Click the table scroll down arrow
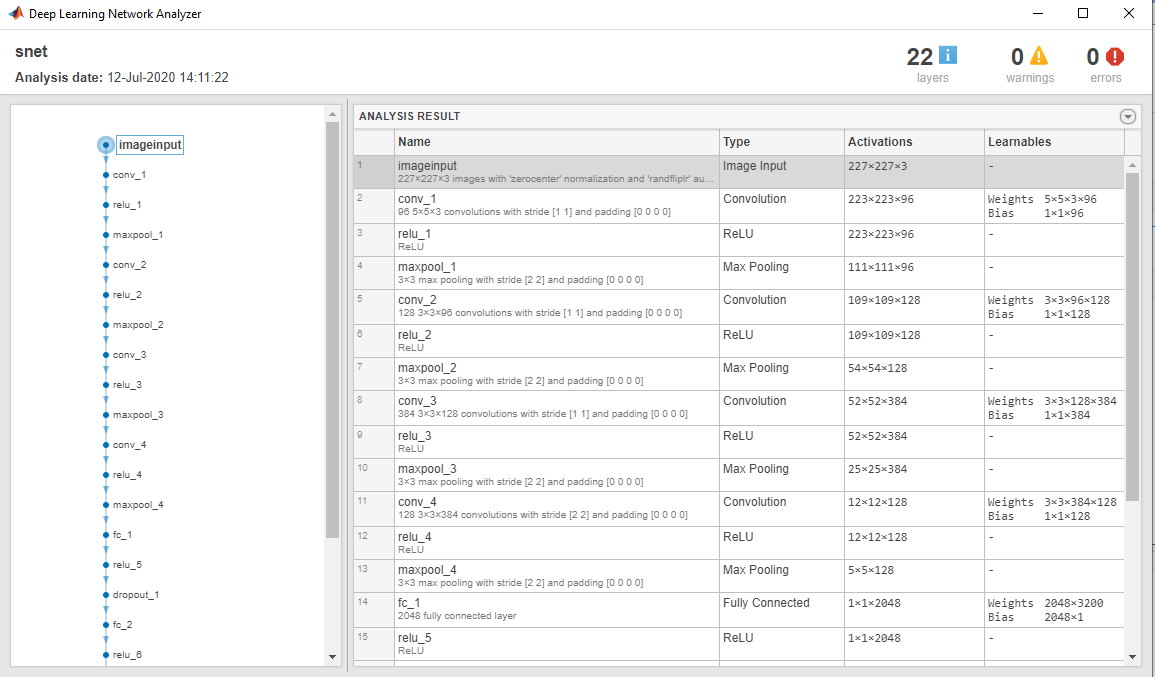This screenshot has width=1155, height=677. 1132,656
